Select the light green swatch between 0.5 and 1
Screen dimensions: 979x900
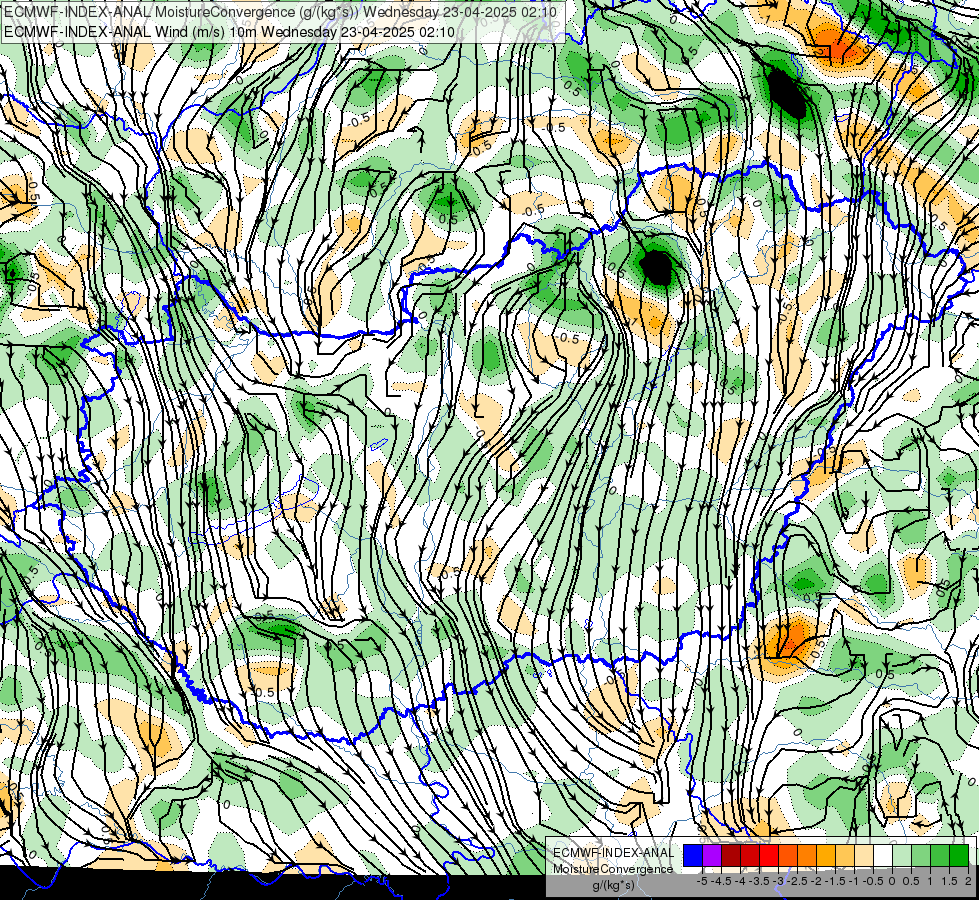[x=921, y=855]
